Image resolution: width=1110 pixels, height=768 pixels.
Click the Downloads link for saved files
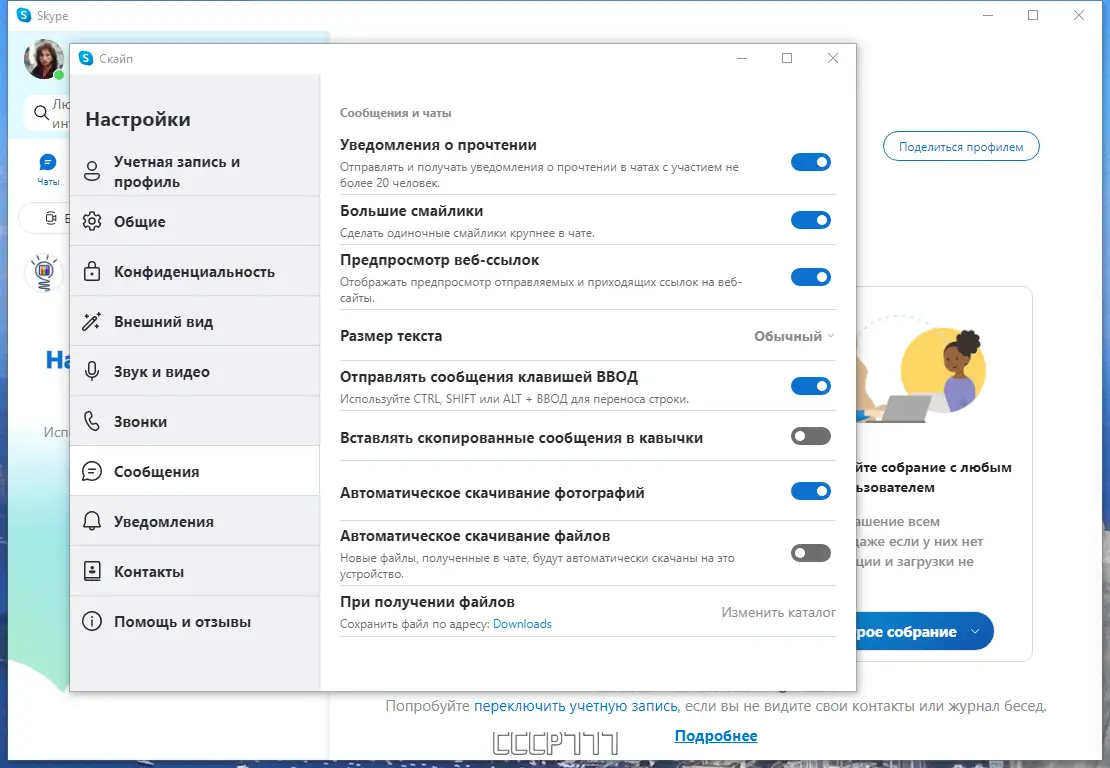click(522, 623)
